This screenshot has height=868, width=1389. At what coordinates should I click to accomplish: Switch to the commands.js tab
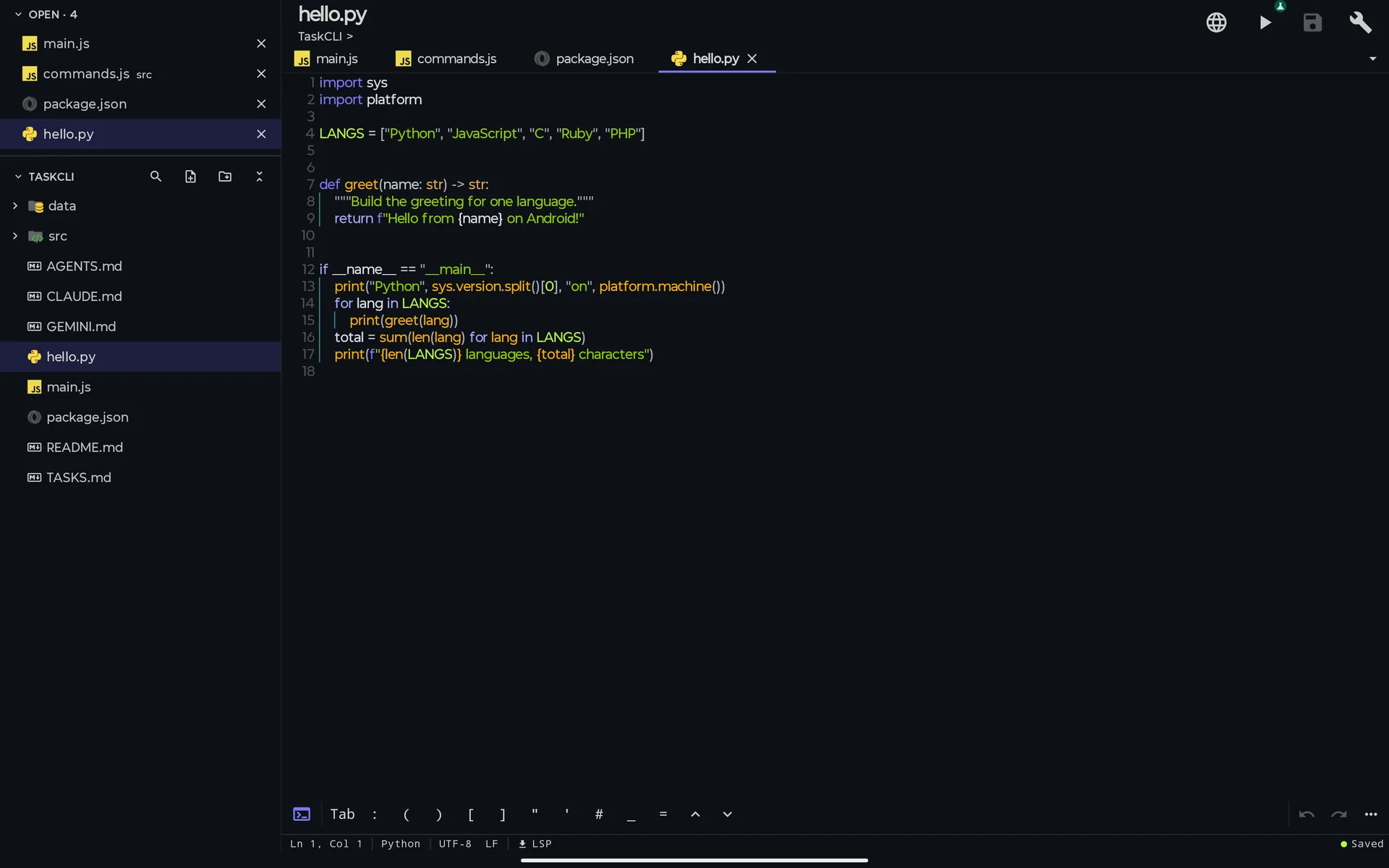click(446, 59)
